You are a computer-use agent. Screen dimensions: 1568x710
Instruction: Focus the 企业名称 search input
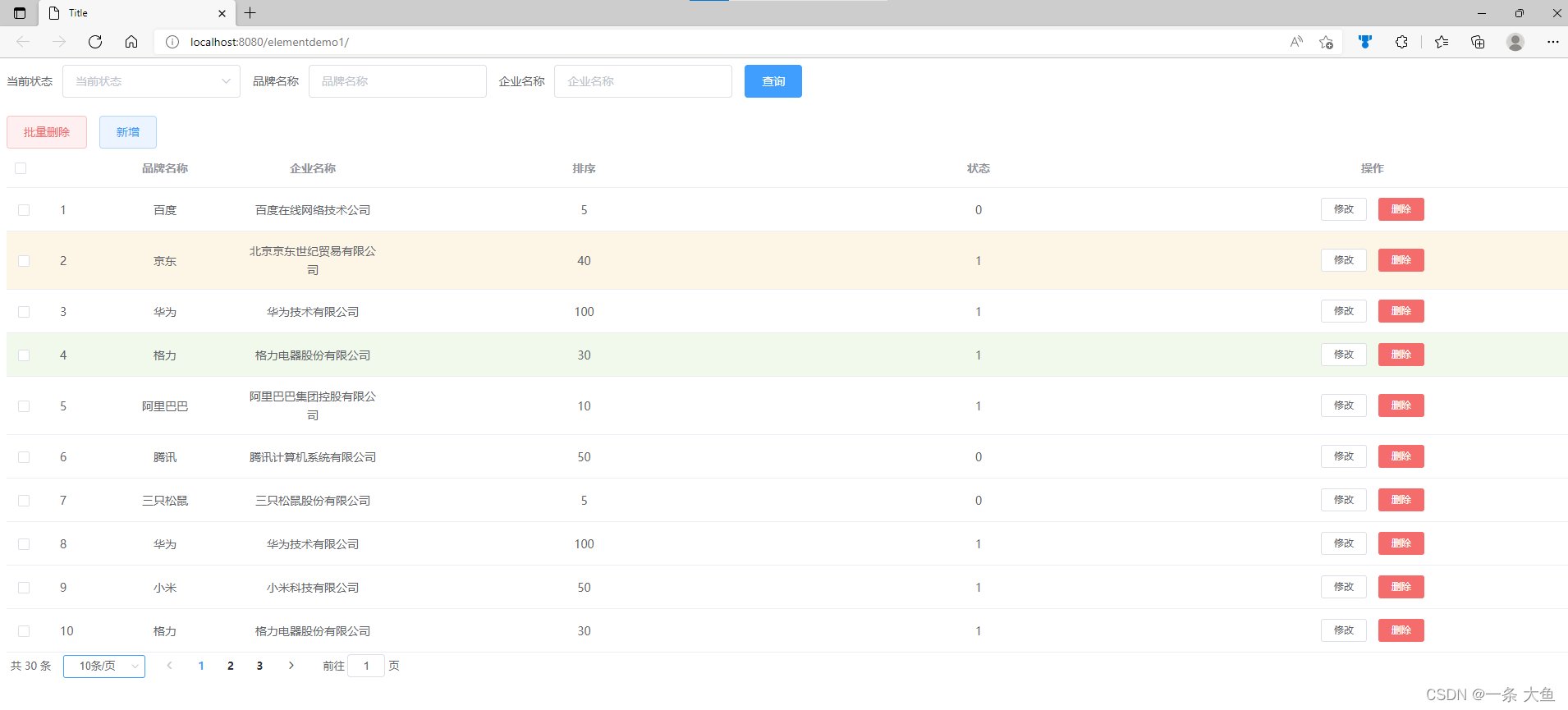(x=643, y=81)
